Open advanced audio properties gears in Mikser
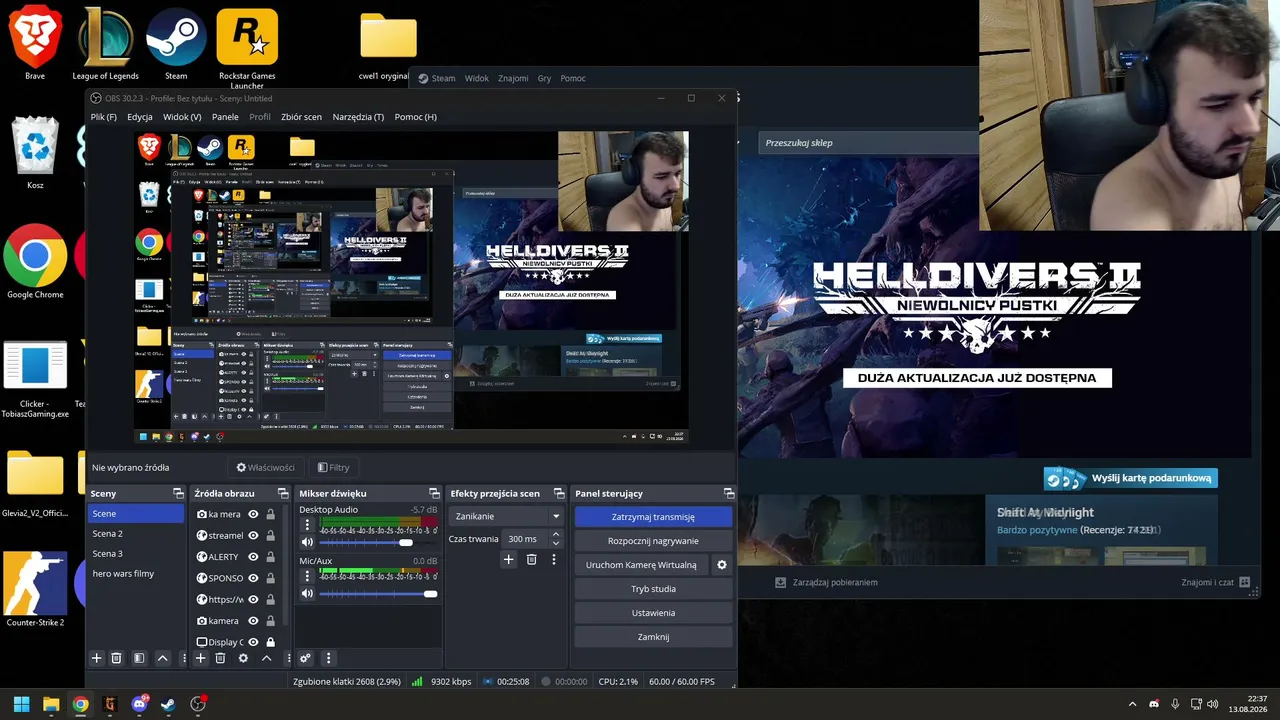This screenshot has height=720, width=1280. (305, 658)
